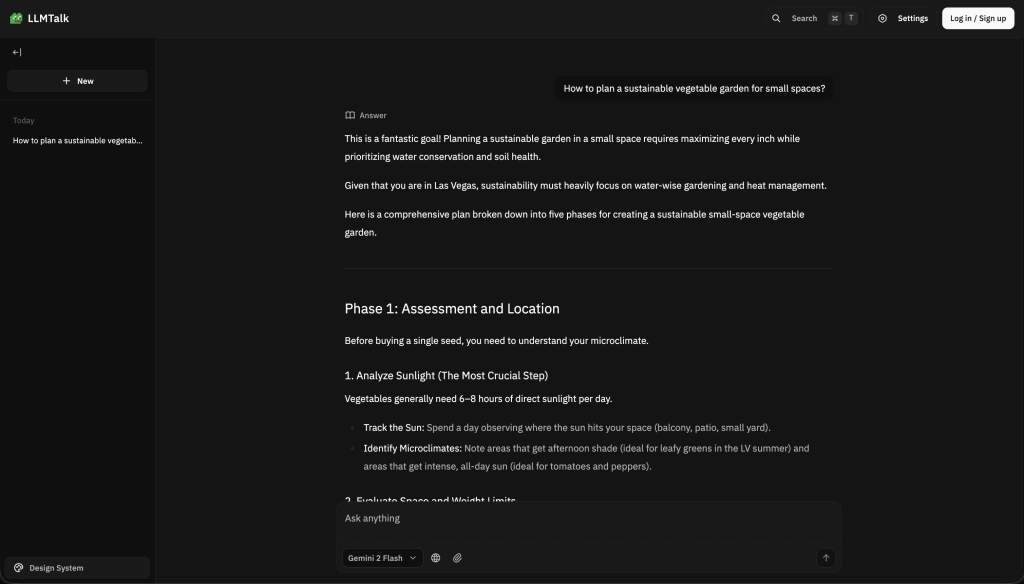Click the book icon beside Answer
Viewport: 1024px width, 584px height.
click(350, 115)
